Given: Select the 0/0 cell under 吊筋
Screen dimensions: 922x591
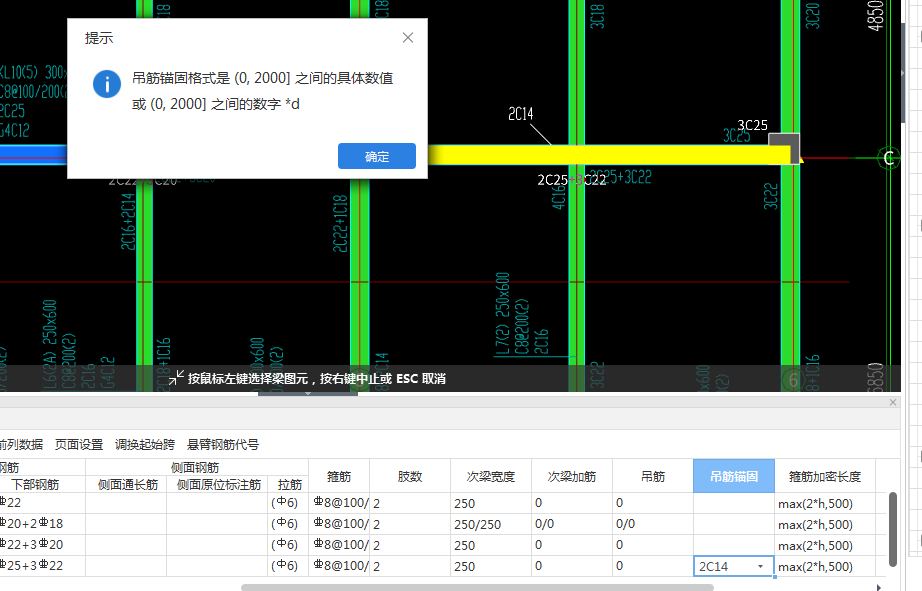Looking at the screenshot, I should point(653,524).
